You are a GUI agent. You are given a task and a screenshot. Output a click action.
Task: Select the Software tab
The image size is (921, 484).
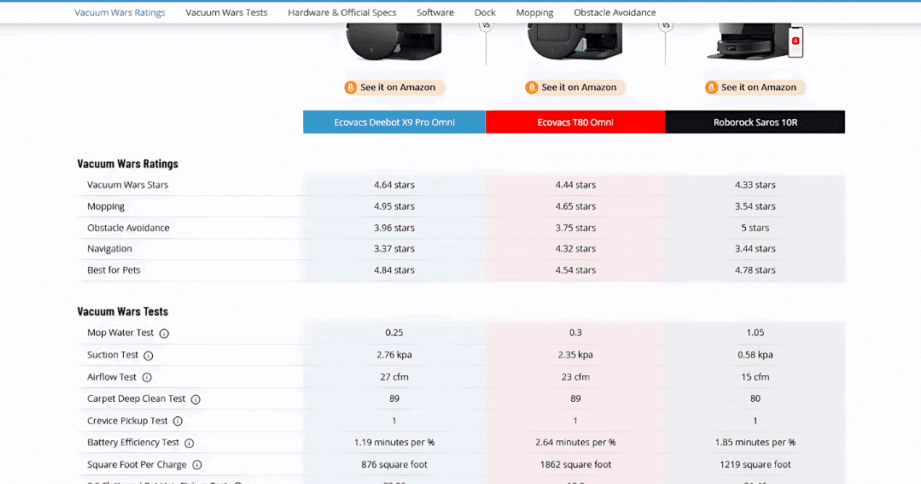(435, 13)
